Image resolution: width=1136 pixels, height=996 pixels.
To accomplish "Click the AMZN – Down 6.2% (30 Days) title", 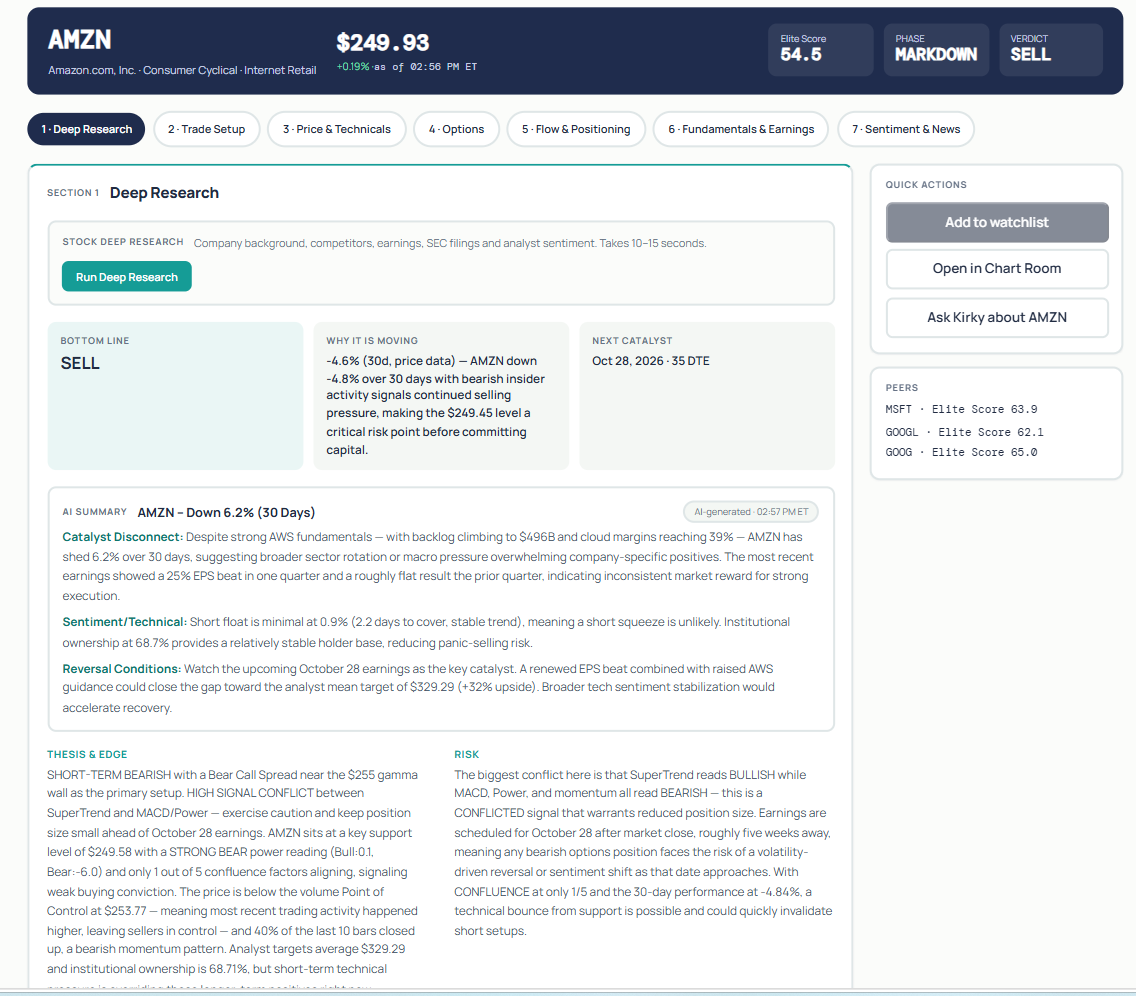I will tap(226, 512).
